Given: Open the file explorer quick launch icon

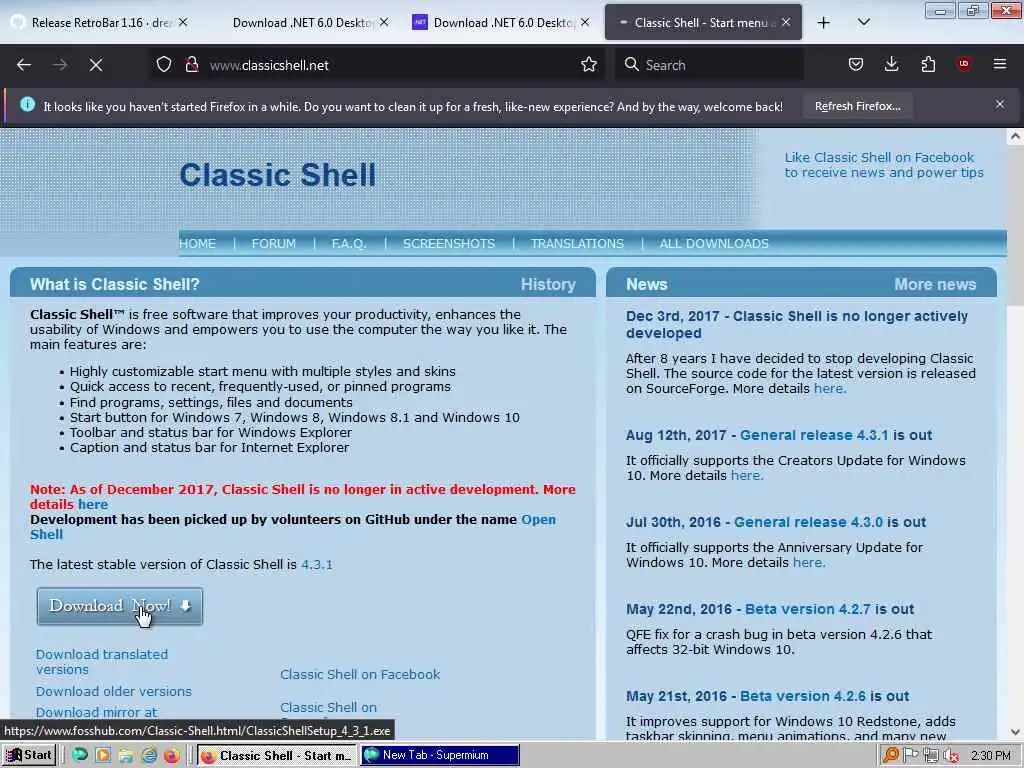Looking at the screenshot, I should (125, 756).
